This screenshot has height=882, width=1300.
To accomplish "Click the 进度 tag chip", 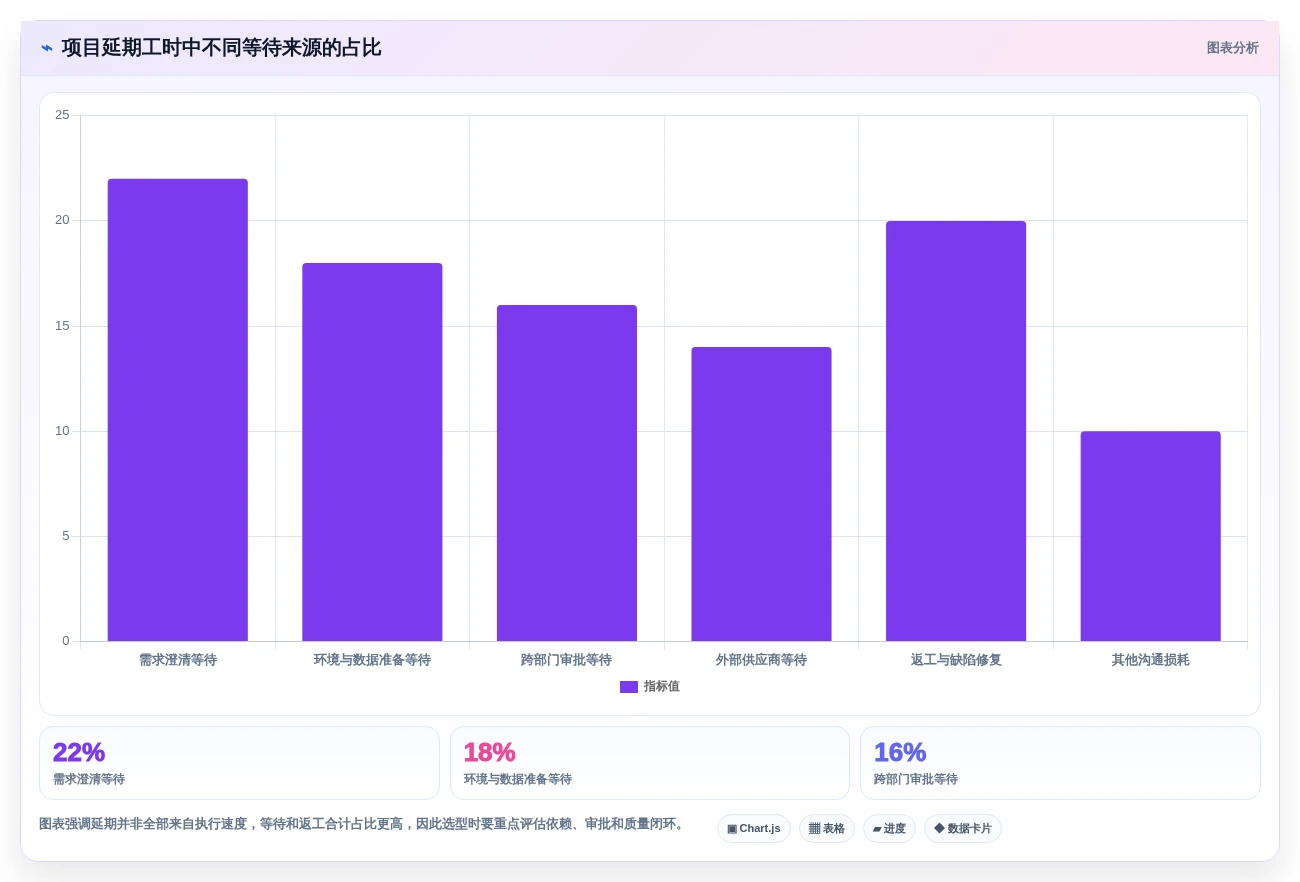I will (x=889, y=829).
